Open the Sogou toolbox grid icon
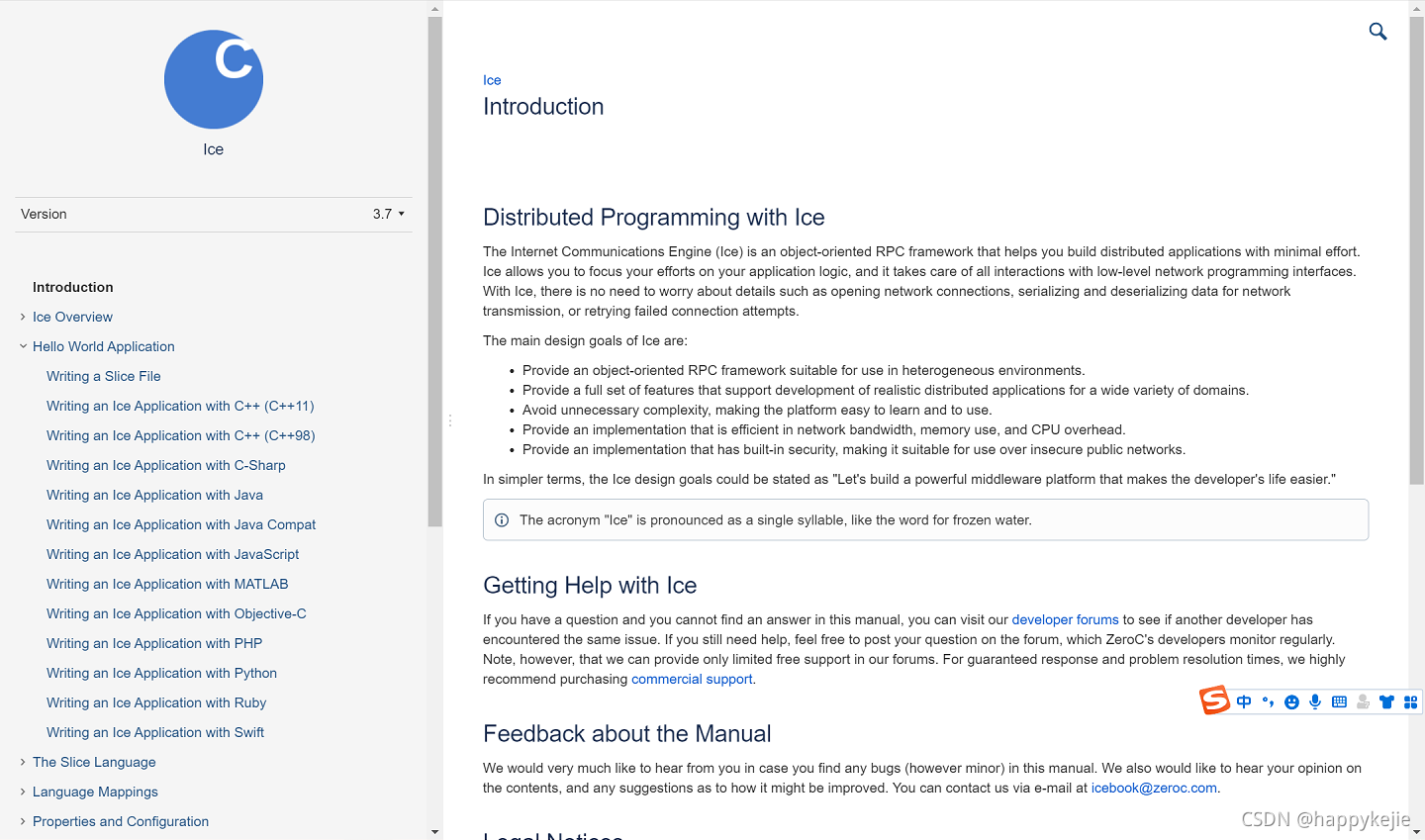The image size is (1425, 840). [1411, 701]
